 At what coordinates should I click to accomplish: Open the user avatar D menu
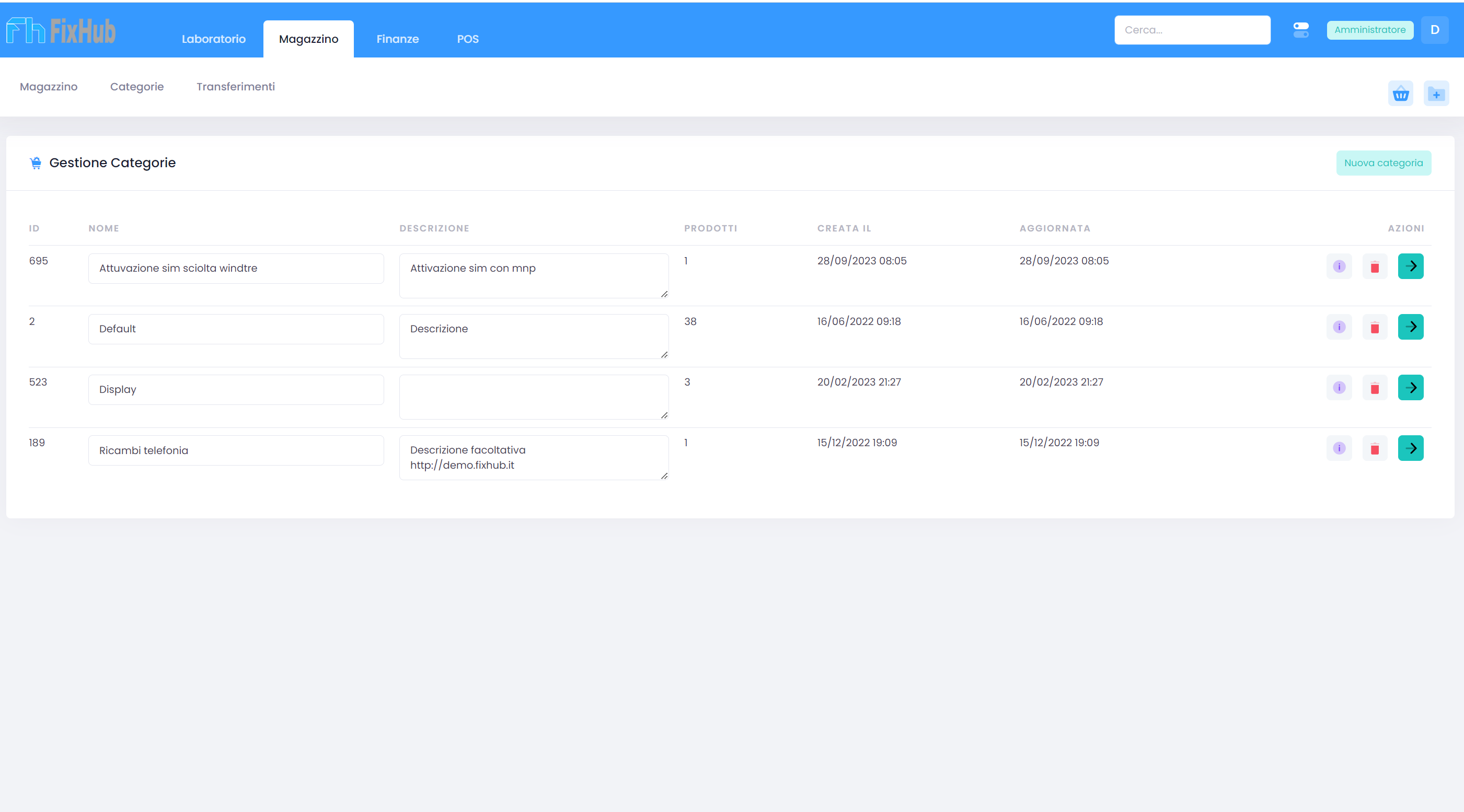pos(1434,30)
